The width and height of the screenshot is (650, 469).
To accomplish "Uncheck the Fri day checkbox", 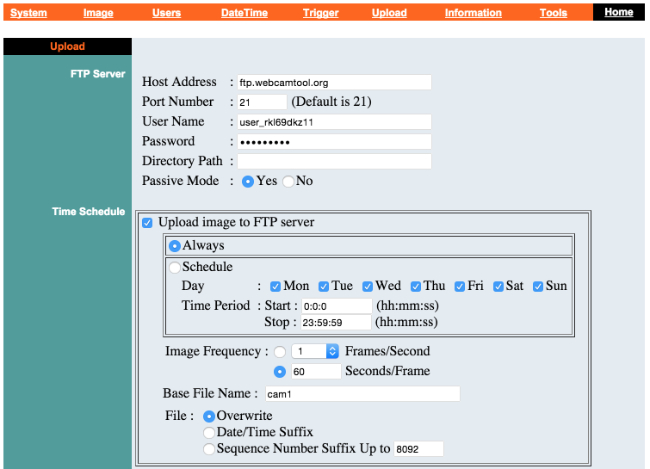I will 459,287.
